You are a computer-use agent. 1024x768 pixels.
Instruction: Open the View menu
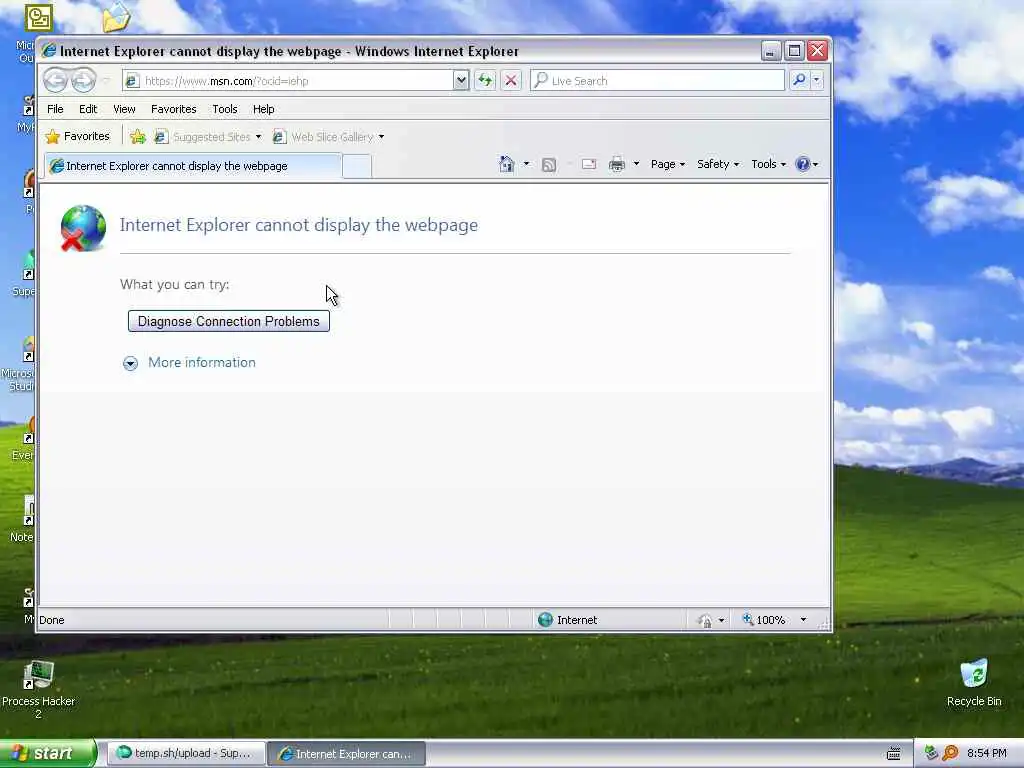pos(124,109)
